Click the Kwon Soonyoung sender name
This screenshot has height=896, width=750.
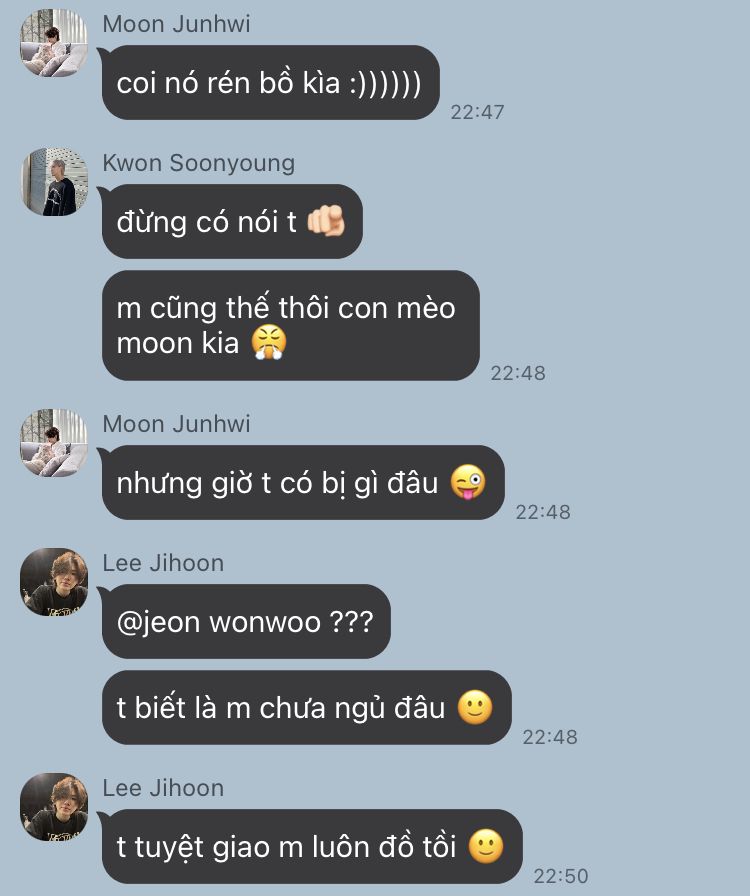[x=198, y=163]
